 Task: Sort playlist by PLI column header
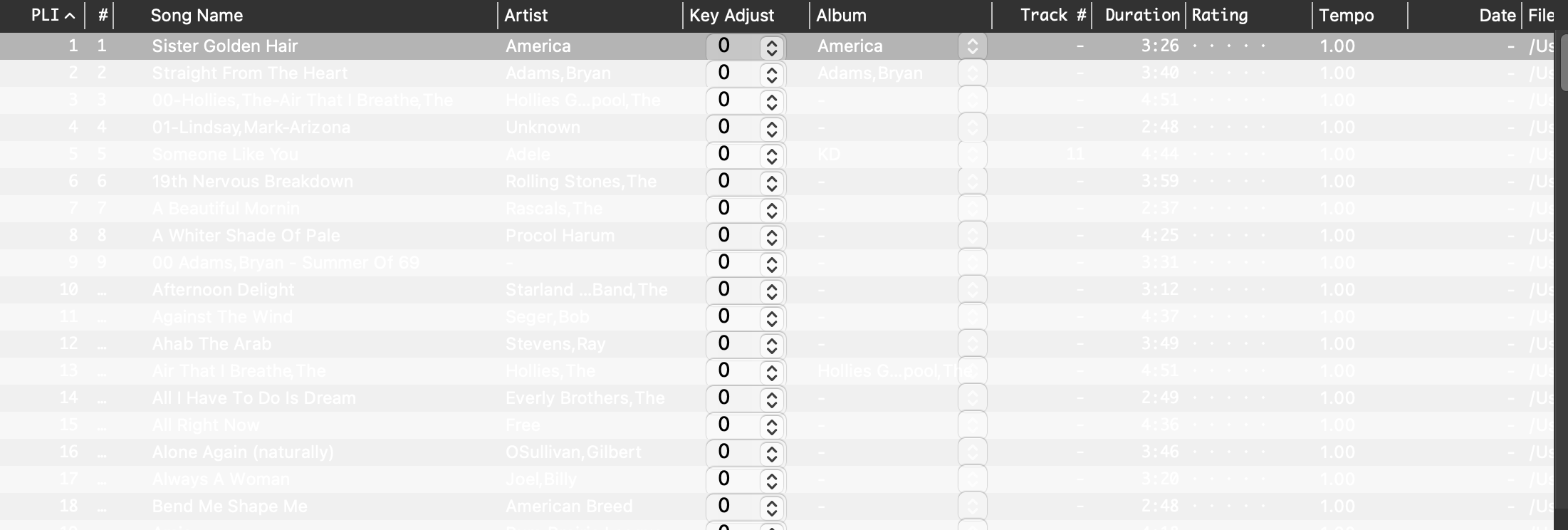pos(51,16)
